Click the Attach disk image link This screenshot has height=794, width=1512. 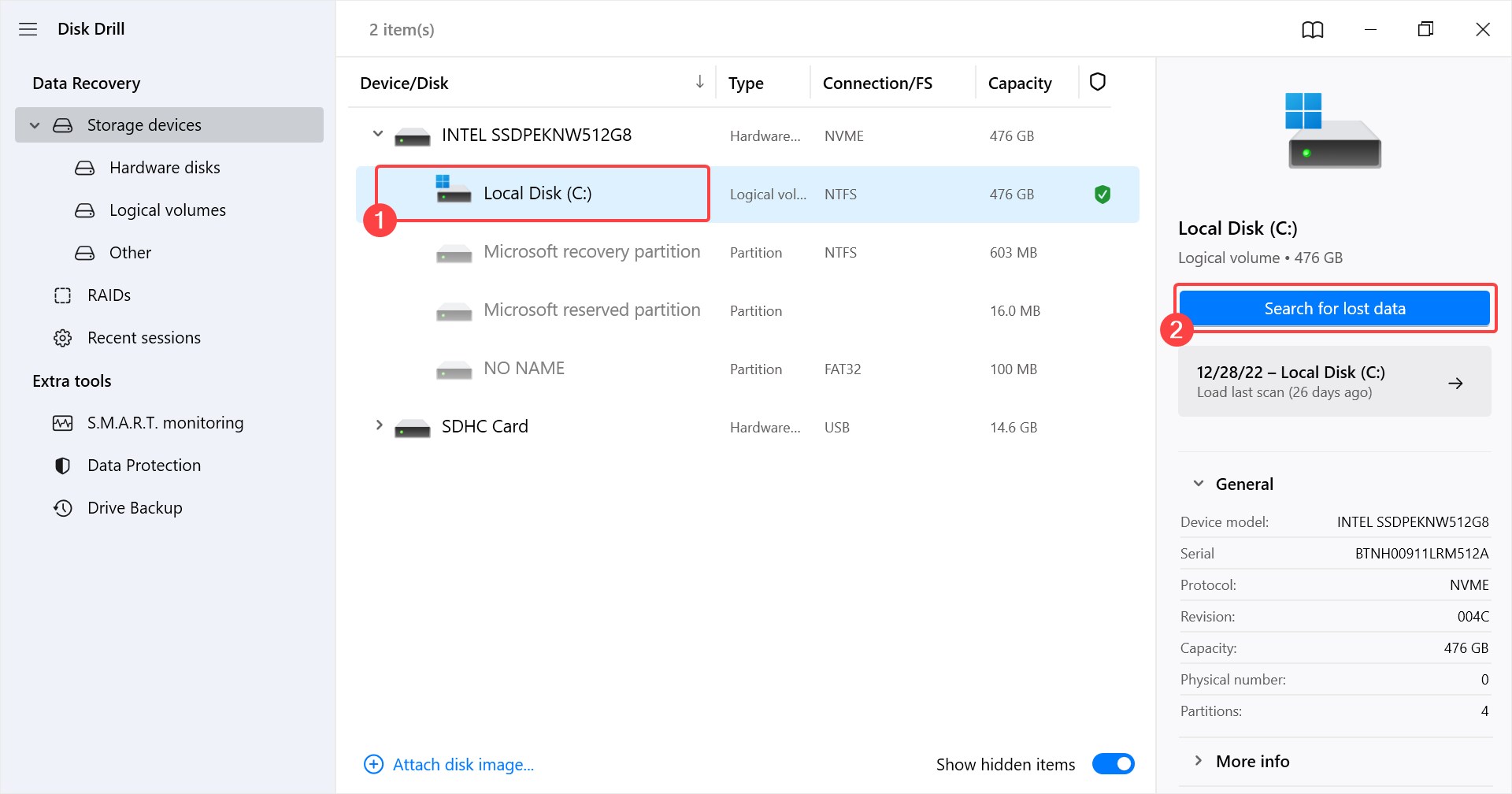[x=463, y=764]
